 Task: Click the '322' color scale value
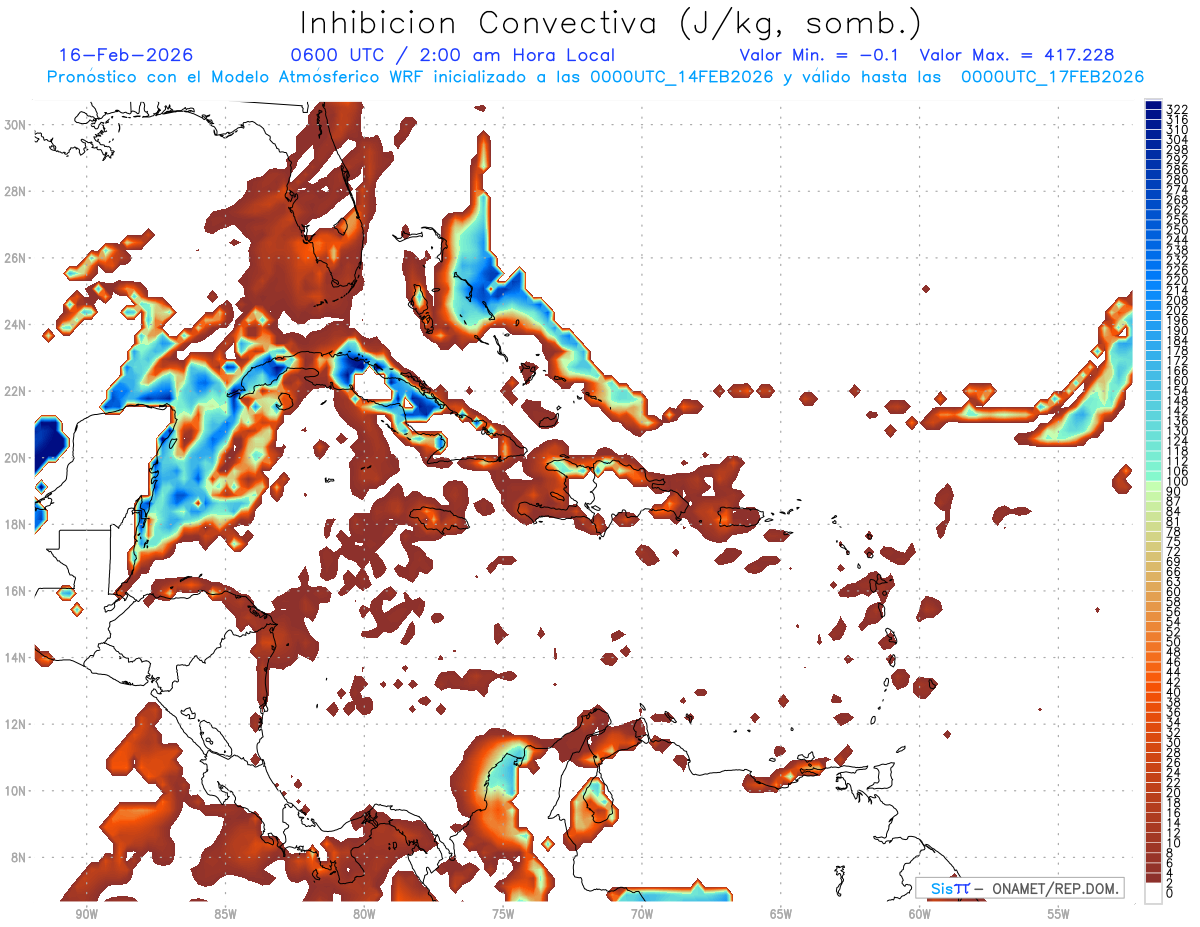point(1176,109)
